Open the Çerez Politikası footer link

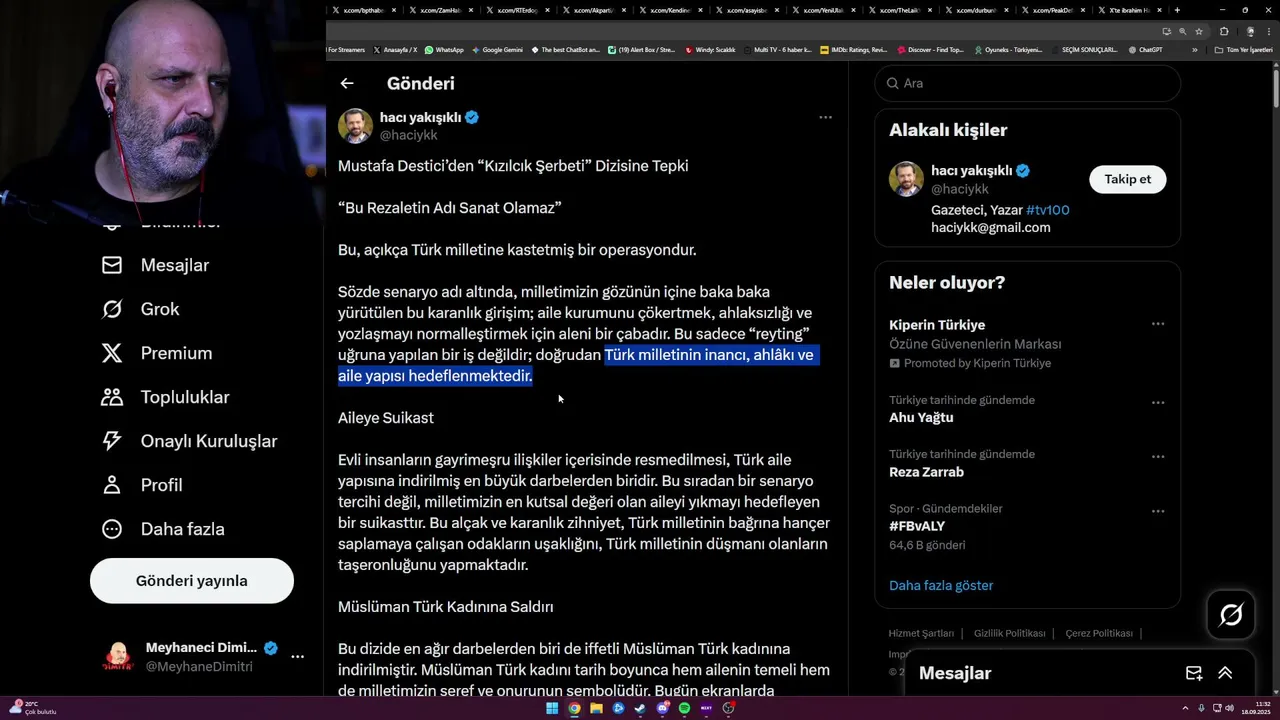click(x=1099, y=633)
